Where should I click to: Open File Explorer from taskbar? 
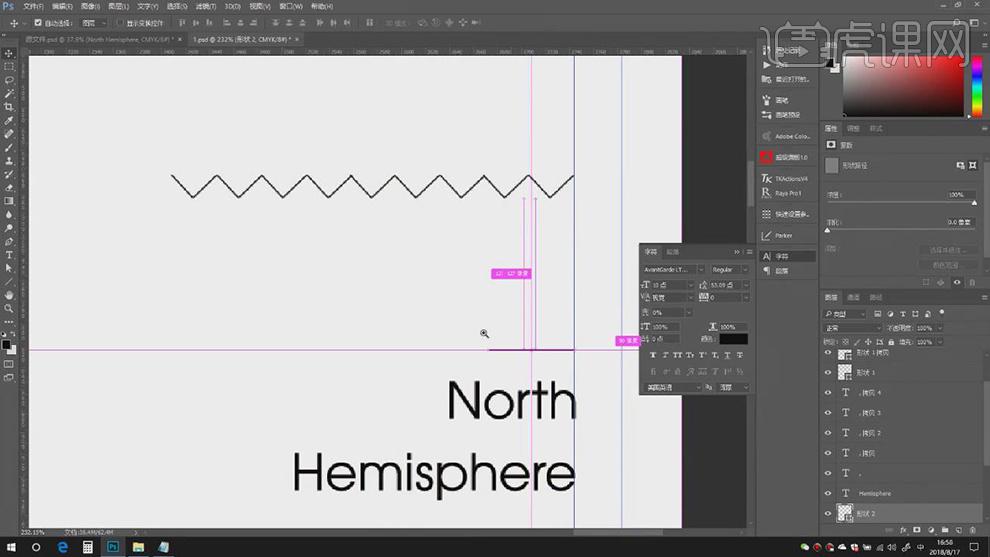(138, 547)
